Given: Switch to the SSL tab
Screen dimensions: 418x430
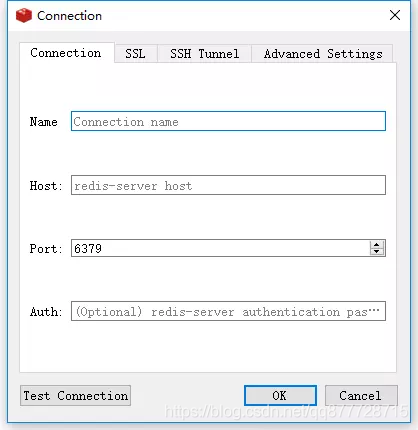Looking at the screenshot, I should (x=135, y=54).
